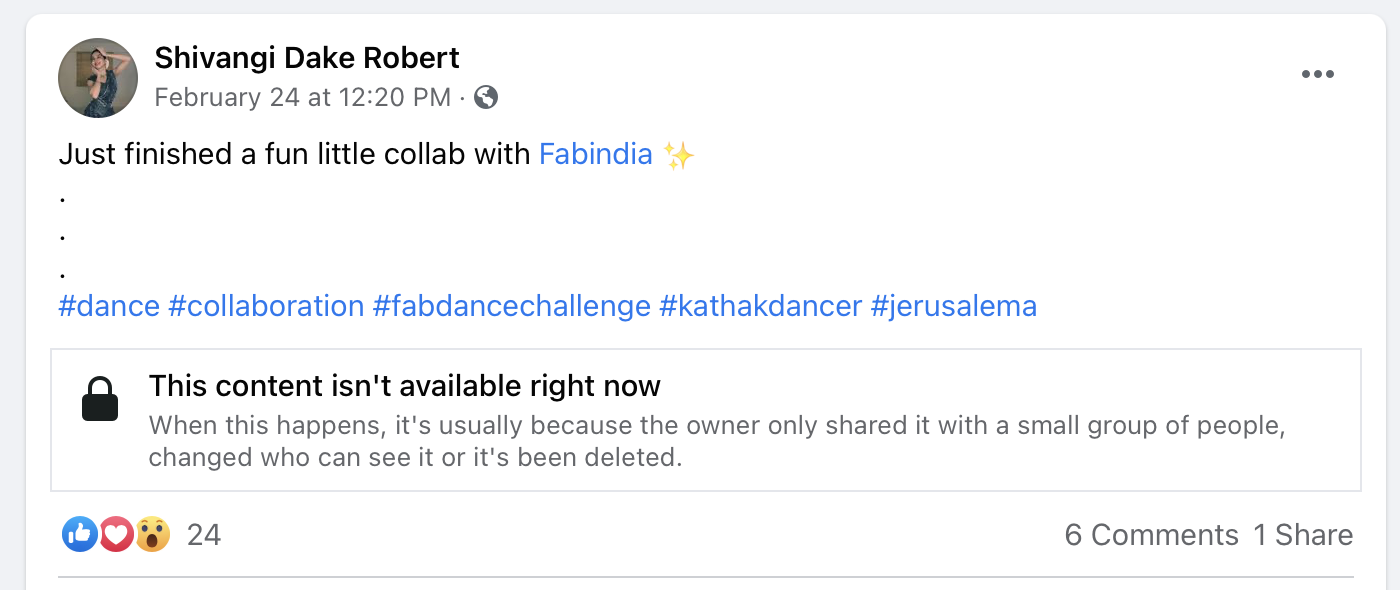Screen dimensions: 1400x590
Task: Open the Fabindia page link
Action: (596, 154)
